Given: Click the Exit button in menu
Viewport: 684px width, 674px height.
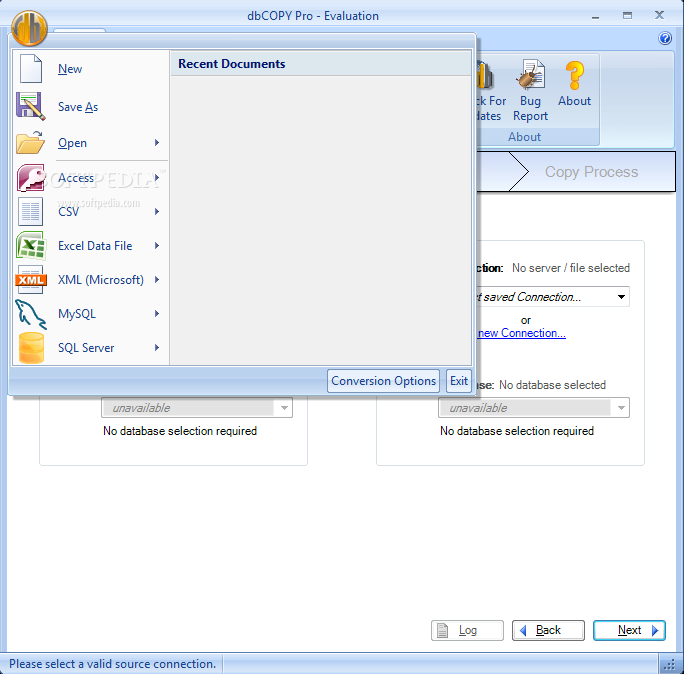Looking at the screenshot, I should (459, 381).
